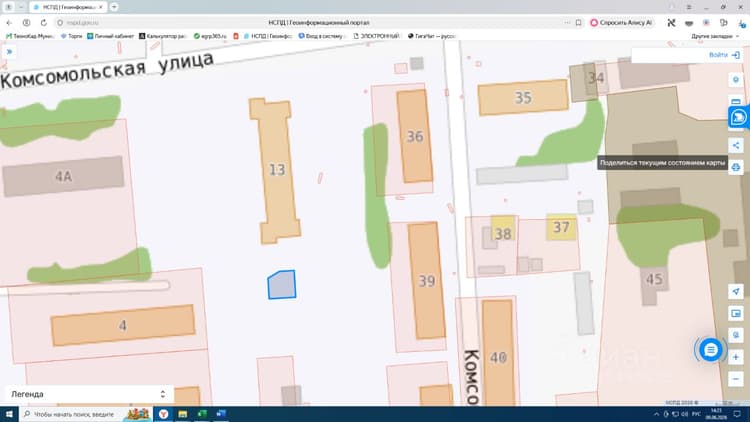Click the print map icon

click(x=736, y=167)
